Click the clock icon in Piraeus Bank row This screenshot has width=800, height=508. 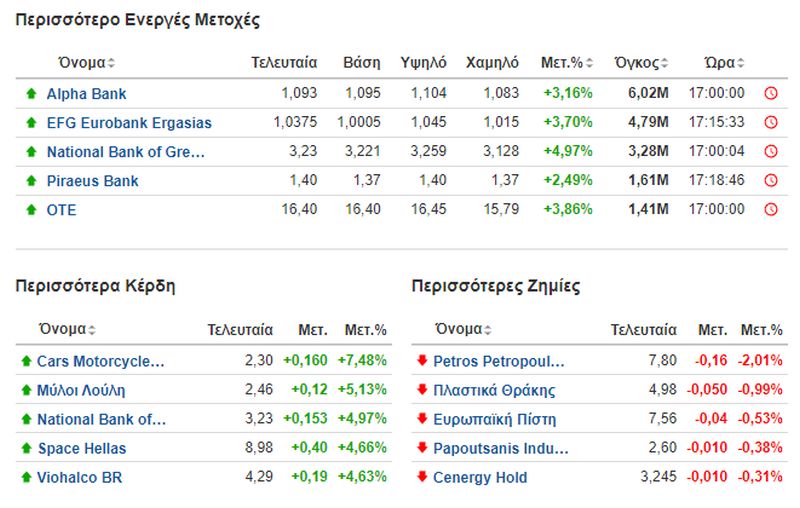771,181
